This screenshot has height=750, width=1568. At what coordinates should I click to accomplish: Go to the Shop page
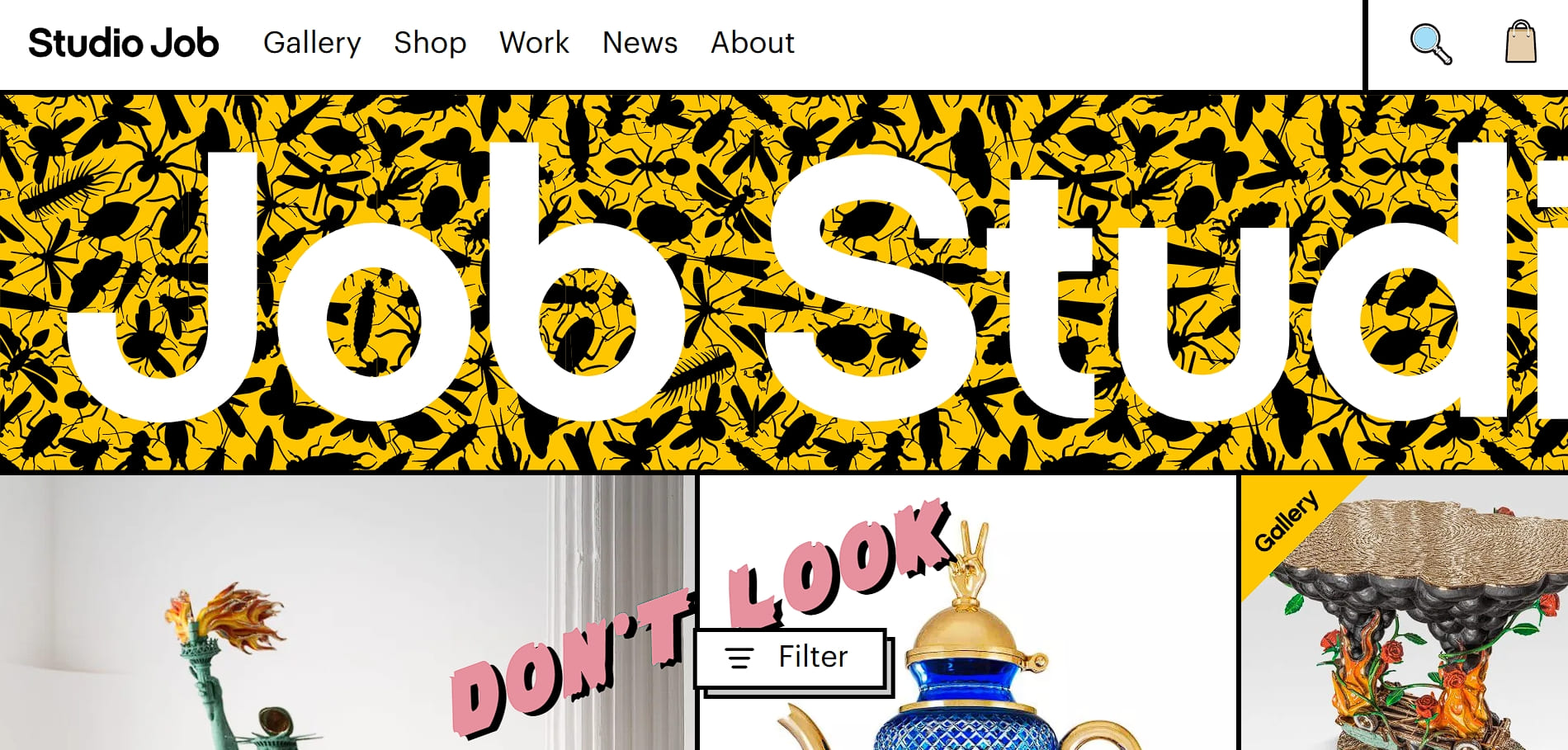point(430,43)
